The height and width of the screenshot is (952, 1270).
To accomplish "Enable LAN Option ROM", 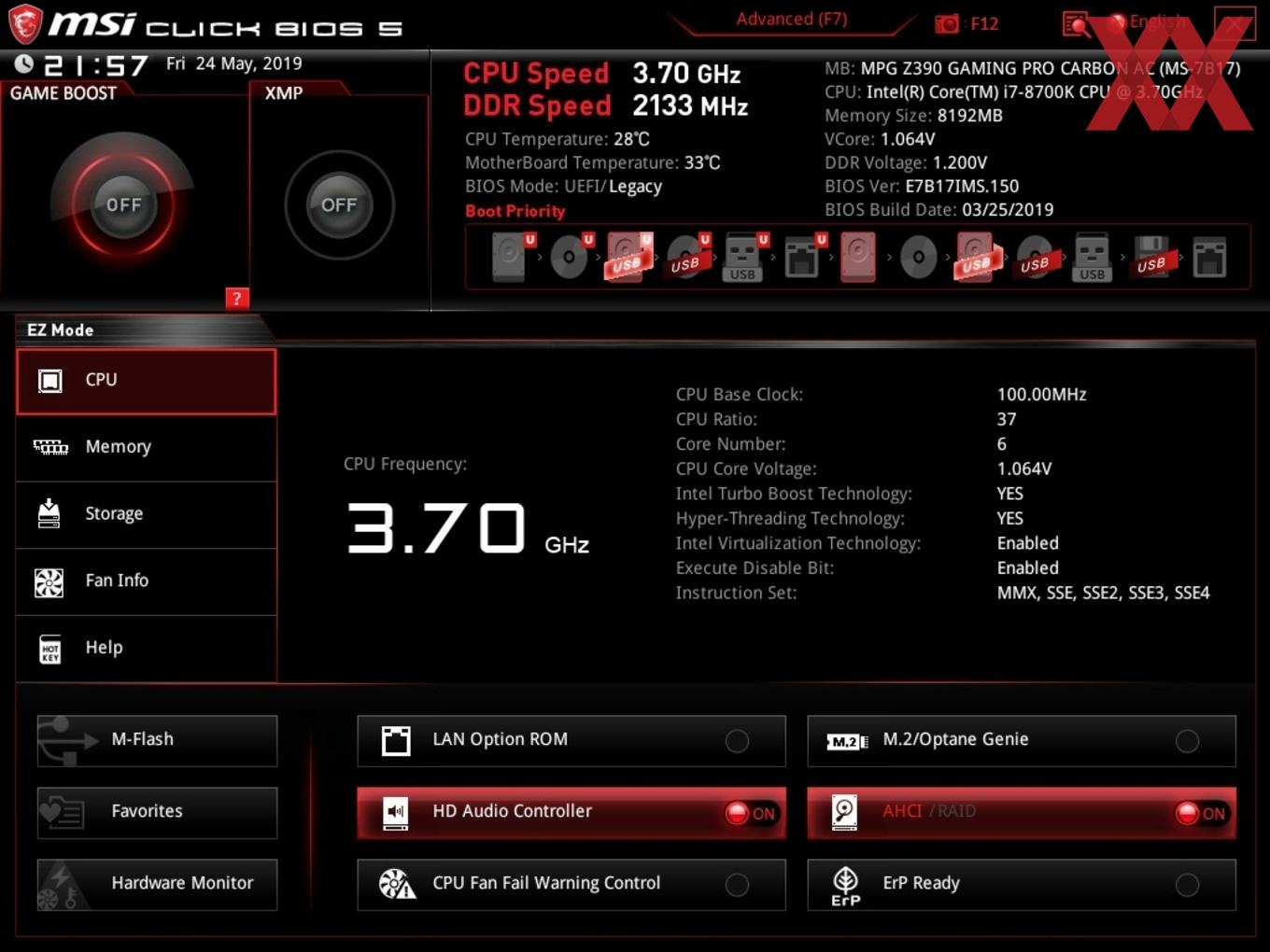I will (x=571, y=740).
